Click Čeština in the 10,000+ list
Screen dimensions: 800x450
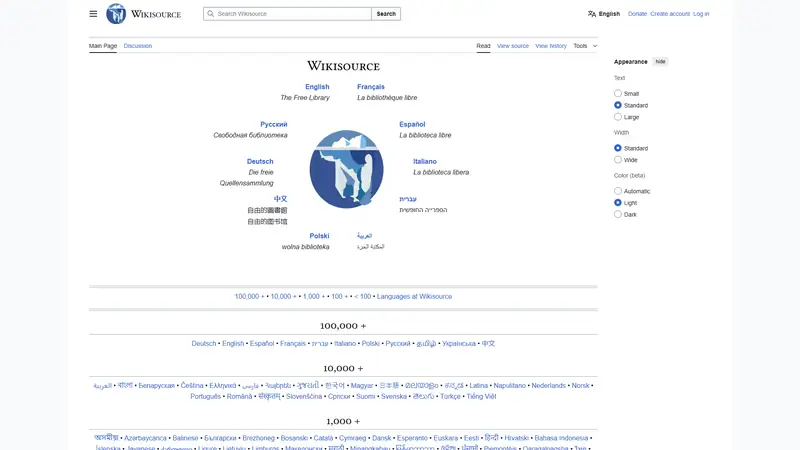[192, 386]
